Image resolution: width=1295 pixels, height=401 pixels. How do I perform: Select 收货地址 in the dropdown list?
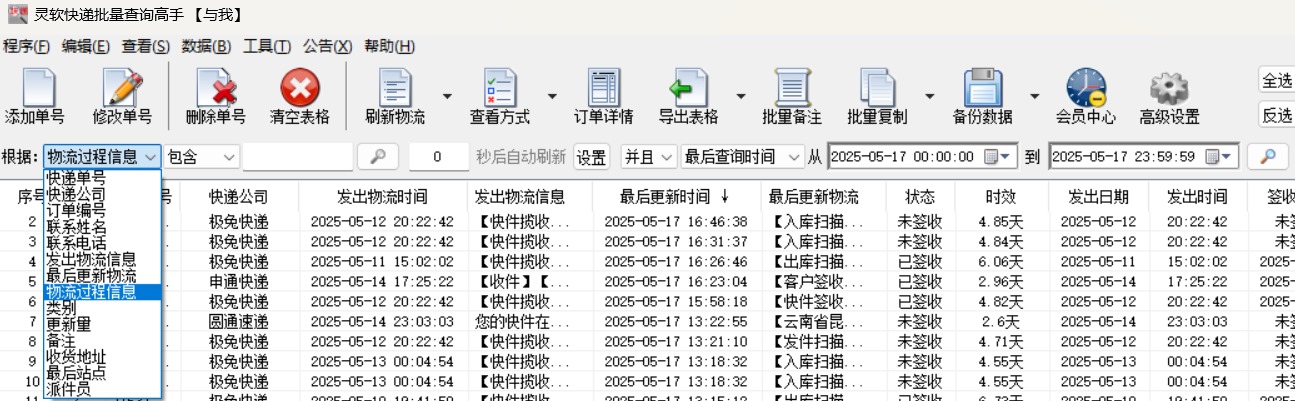(102, 357)
